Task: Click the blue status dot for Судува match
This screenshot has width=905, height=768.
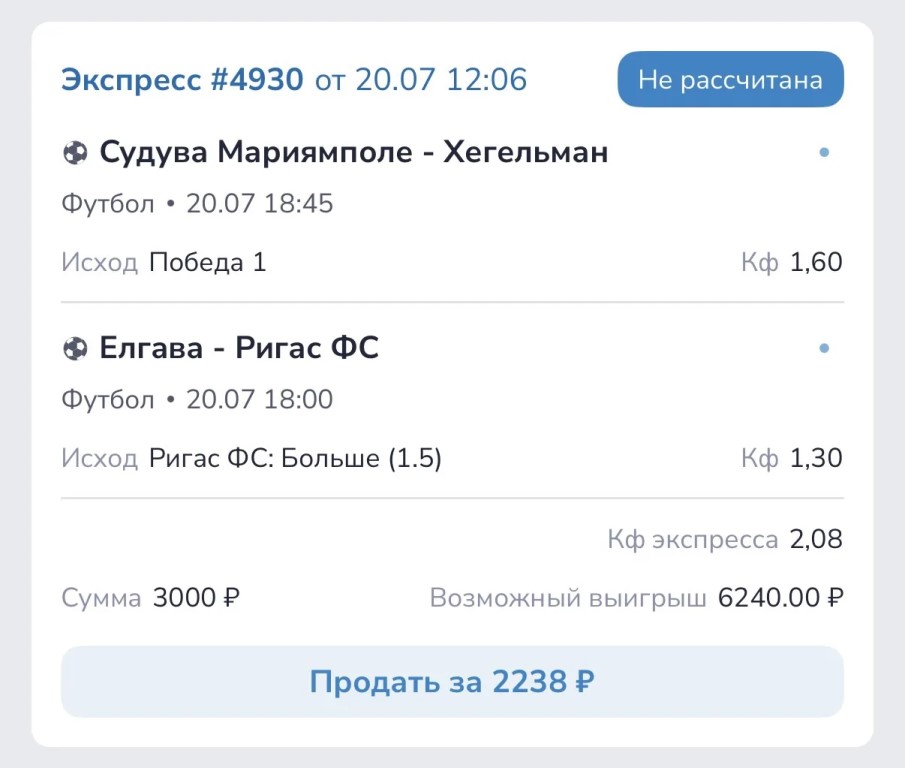Action: 824,152
